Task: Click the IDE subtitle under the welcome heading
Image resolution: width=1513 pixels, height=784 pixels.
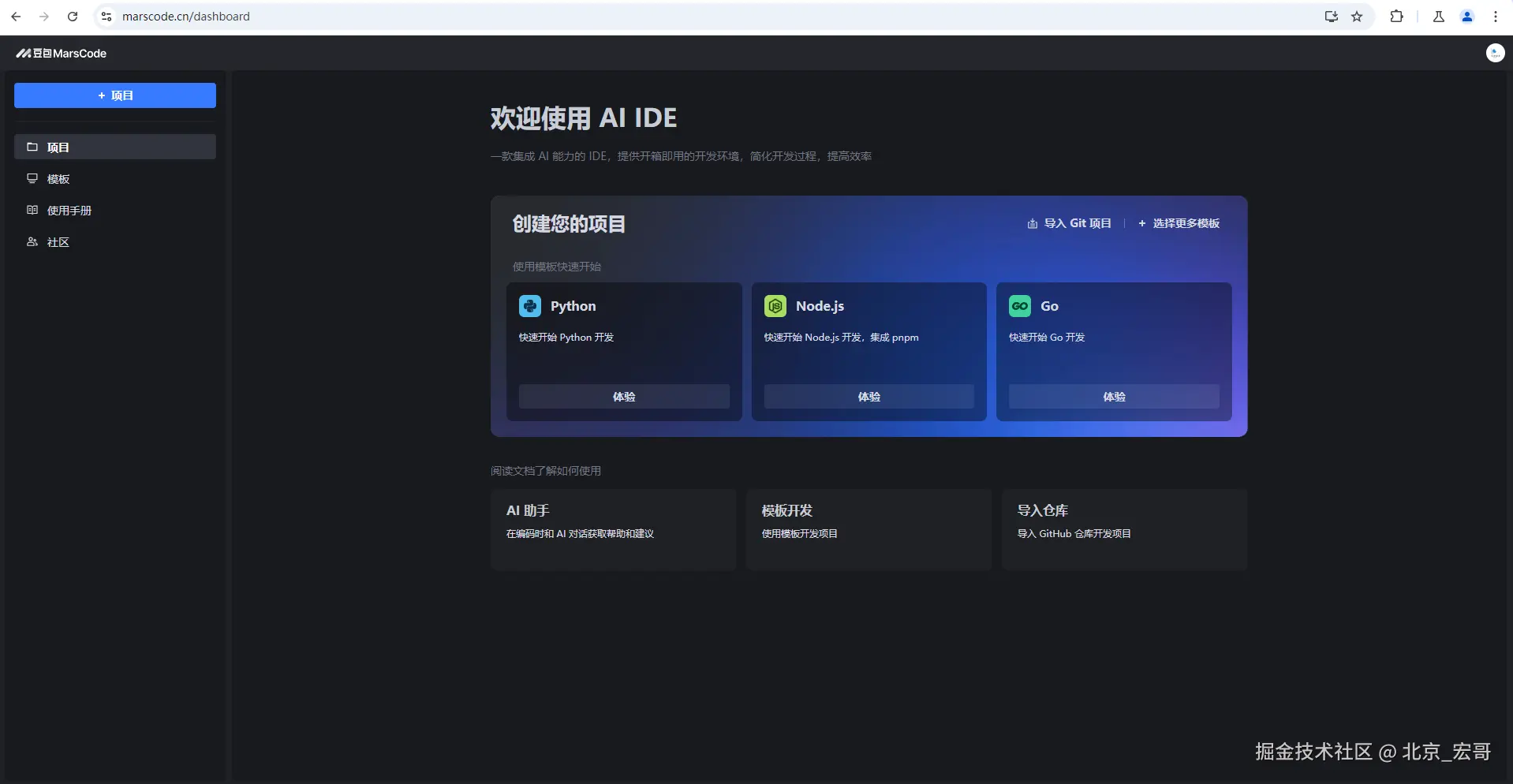Action: click(x=681, y=156)
